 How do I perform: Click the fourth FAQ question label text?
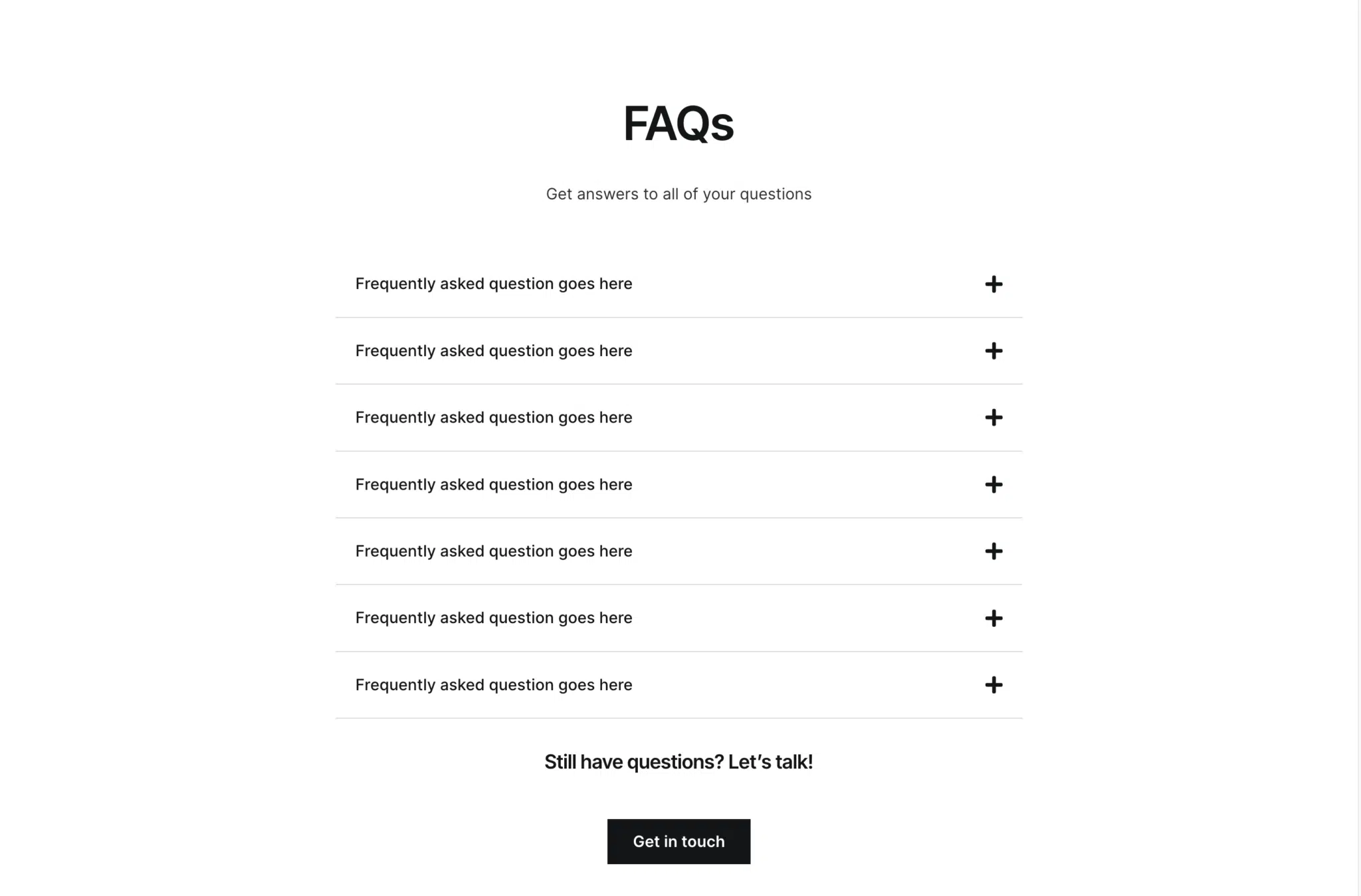[x=494, y=485]
